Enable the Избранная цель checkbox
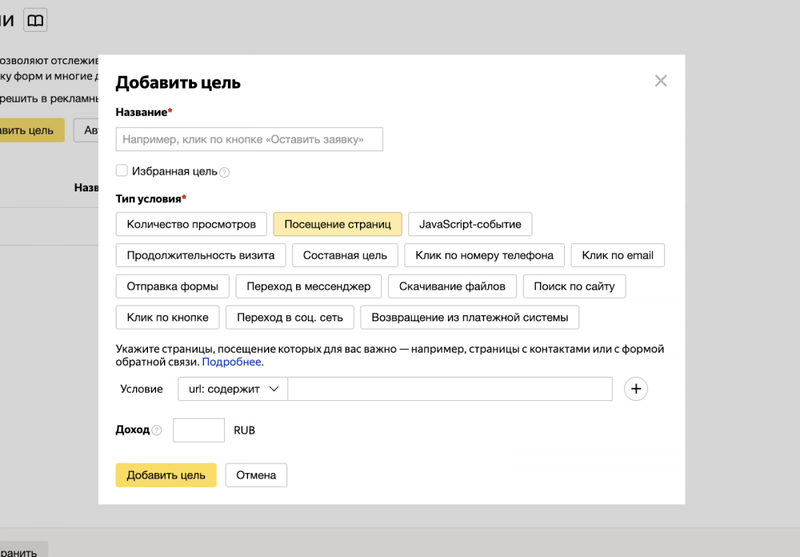Viewport: 800px width, 557px height. pyautogui.click(x=121, y=170)
